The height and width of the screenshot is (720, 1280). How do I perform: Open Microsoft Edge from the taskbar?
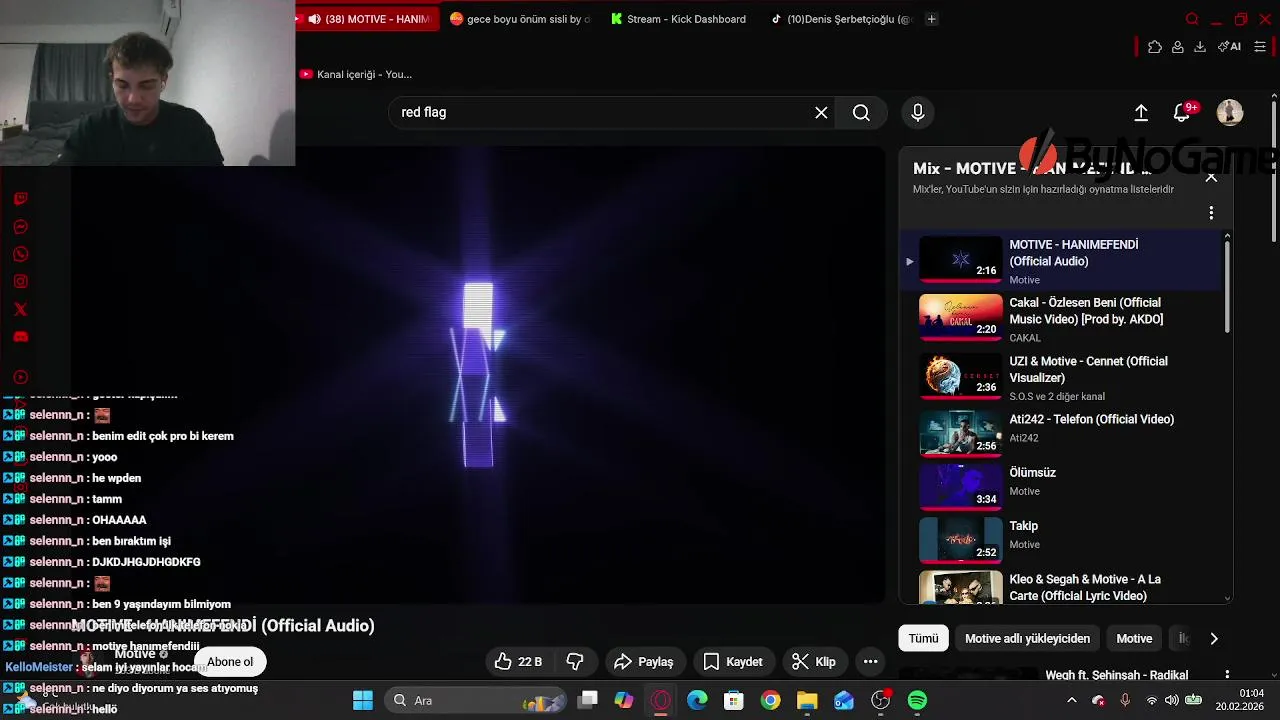(697, 700)
